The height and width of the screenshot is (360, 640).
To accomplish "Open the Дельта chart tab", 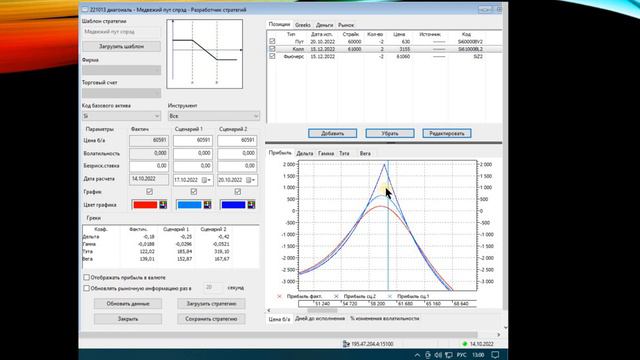I will click(x=304, y=153).
